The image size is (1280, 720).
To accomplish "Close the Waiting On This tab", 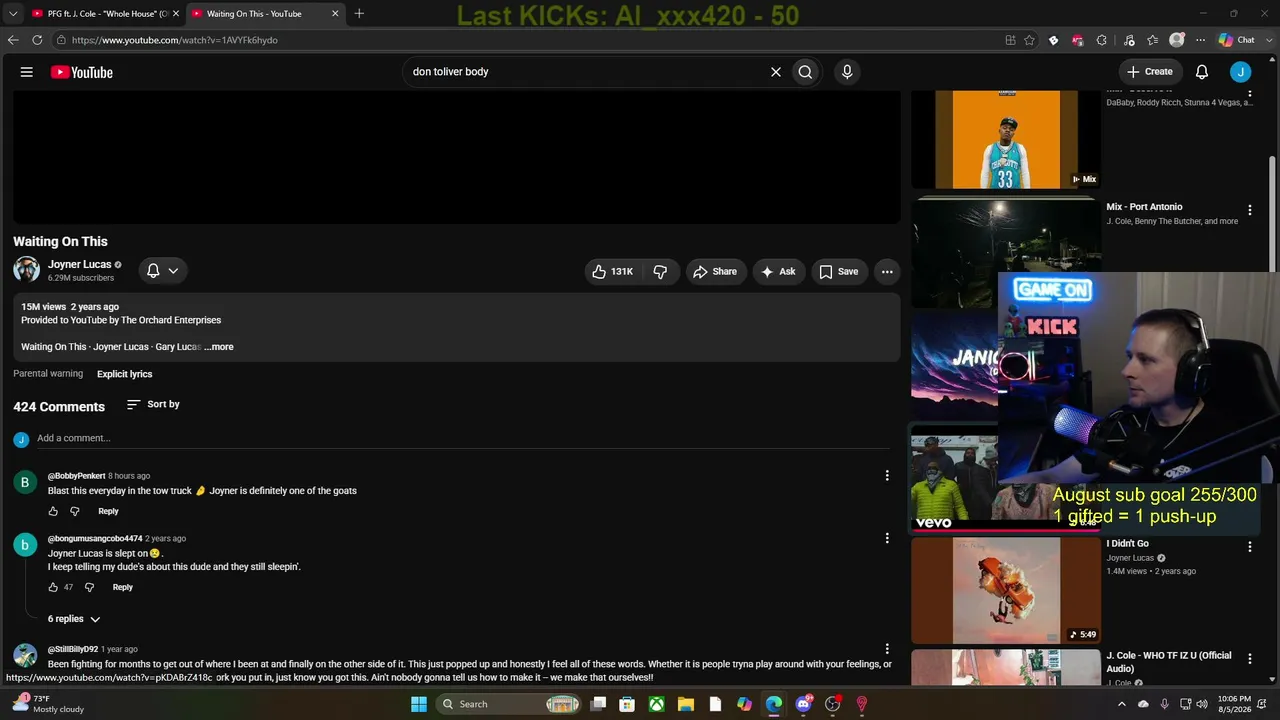I will pyautogui.click(x=335, y=14).
